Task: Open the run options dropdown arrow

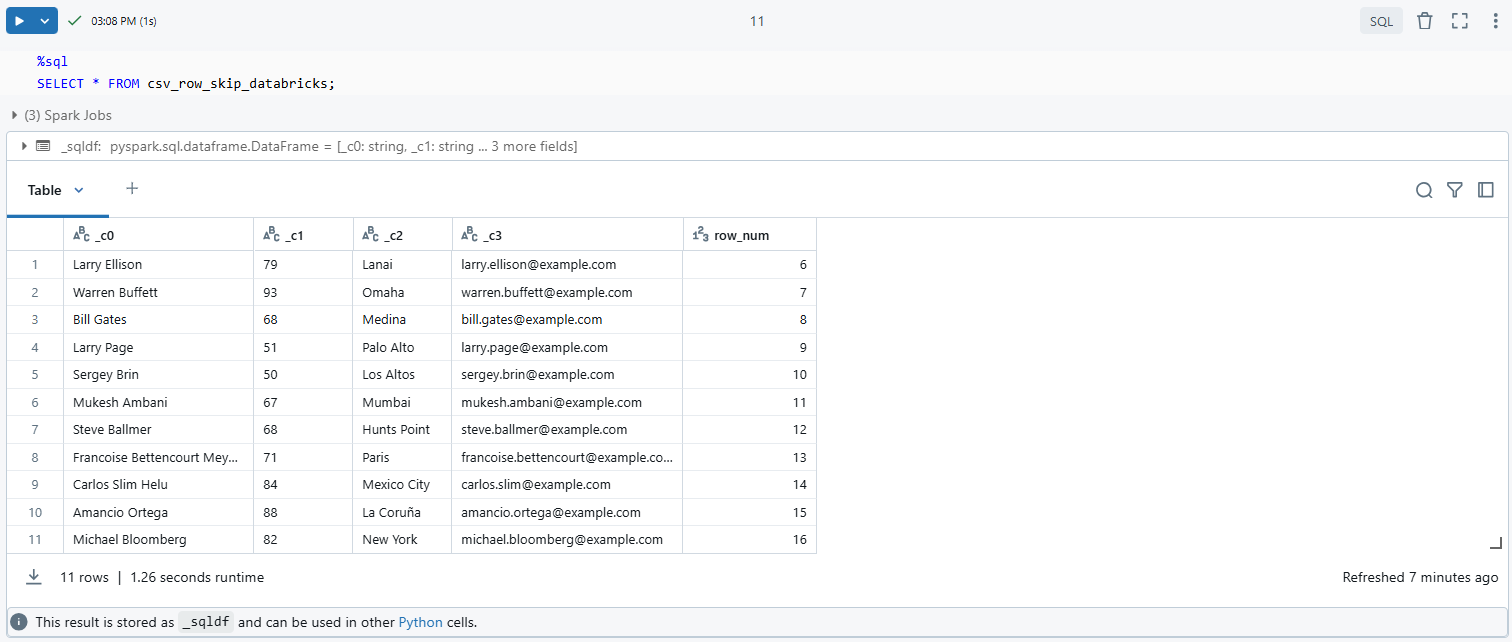Action: coord(44,20)
